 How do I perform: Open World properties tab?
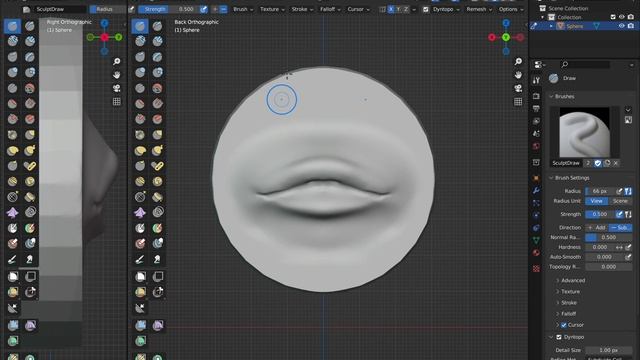tap(536, 146)
